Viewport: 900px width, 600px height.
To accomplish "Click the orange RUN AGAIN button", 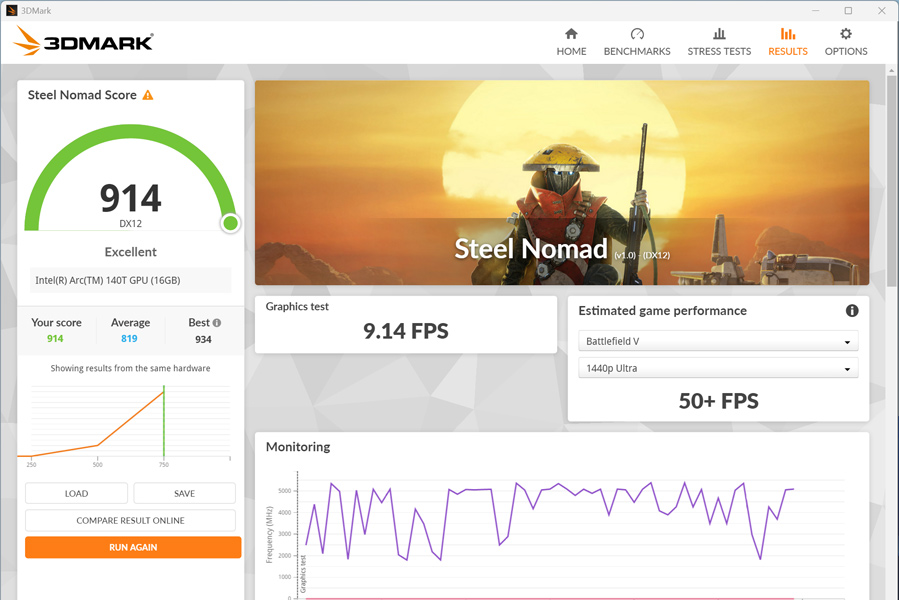I will (133, 547).
